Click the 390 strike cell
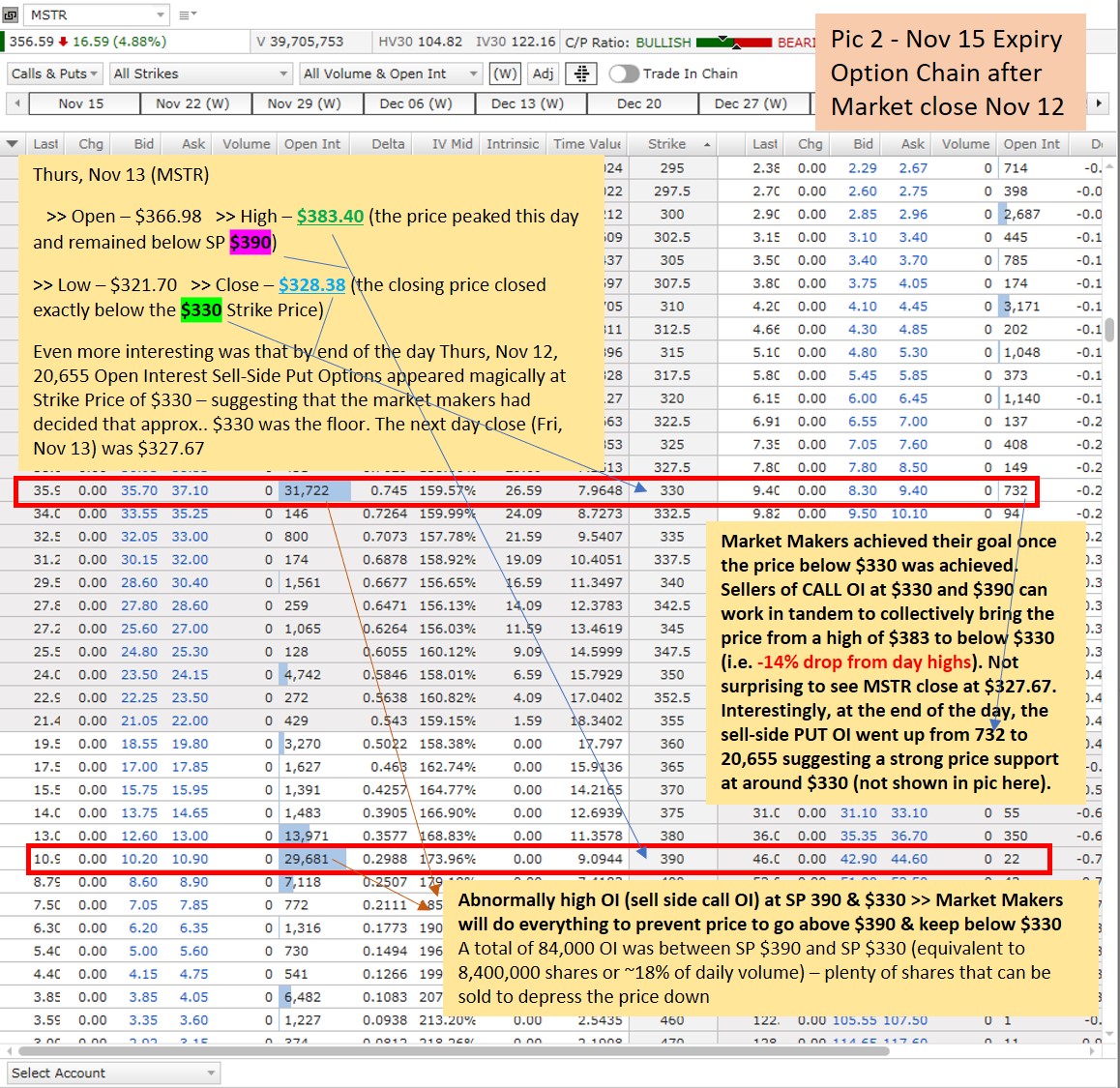Viewport: 1120px width, 1088px height. 671,859
